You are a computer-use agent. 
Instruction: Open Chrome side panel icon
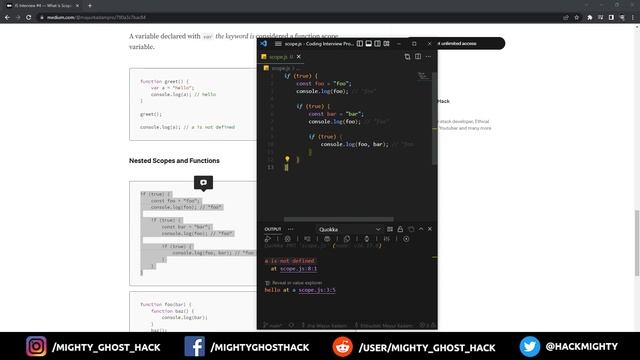[611, 18]
